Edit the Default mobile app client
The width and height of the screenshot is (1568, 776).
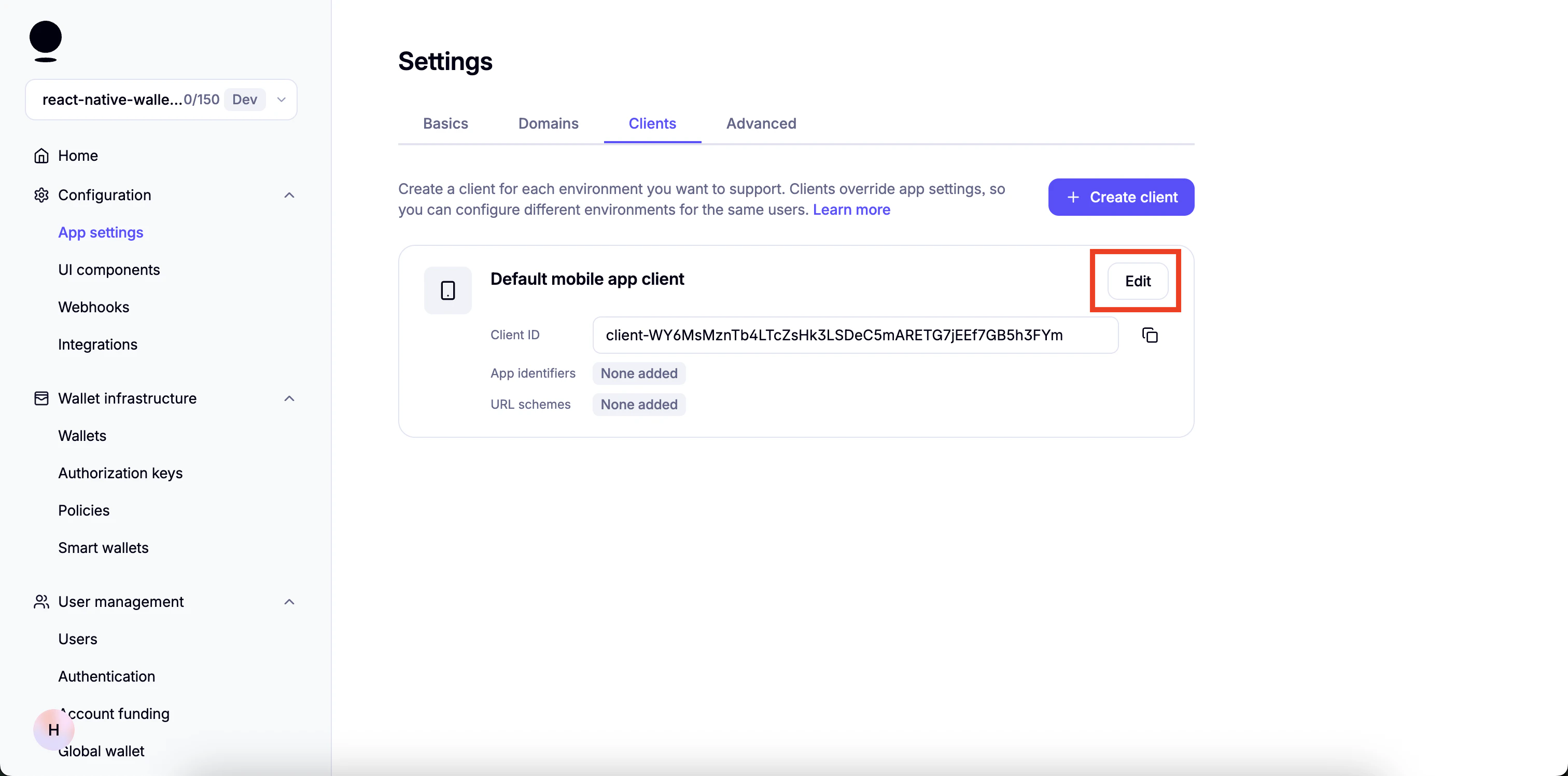(x=1137, y=281)
